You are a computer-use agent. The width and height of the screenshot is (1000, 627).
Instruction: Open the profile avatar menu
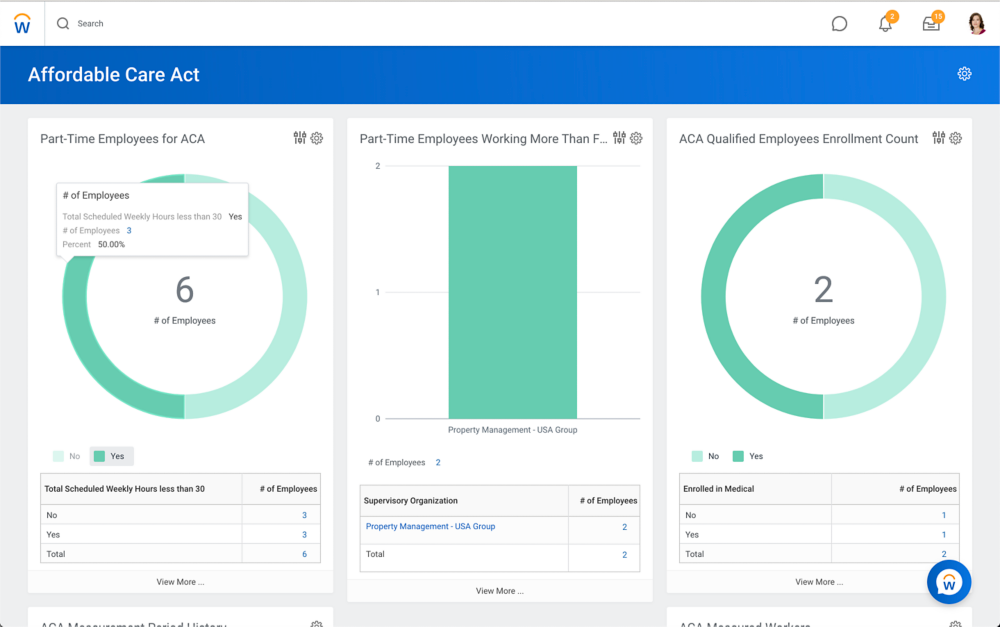tap(976, 23)
